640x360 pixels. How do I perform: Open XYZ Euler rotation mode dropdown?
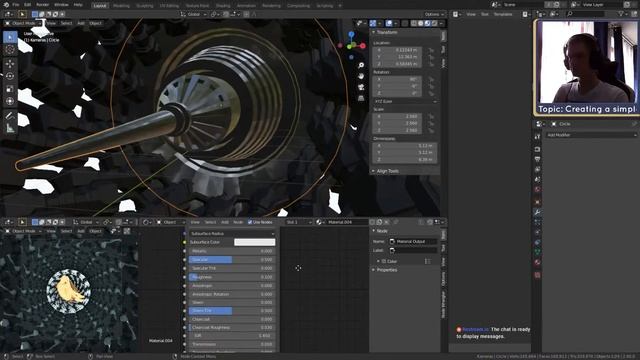point(405,101)
